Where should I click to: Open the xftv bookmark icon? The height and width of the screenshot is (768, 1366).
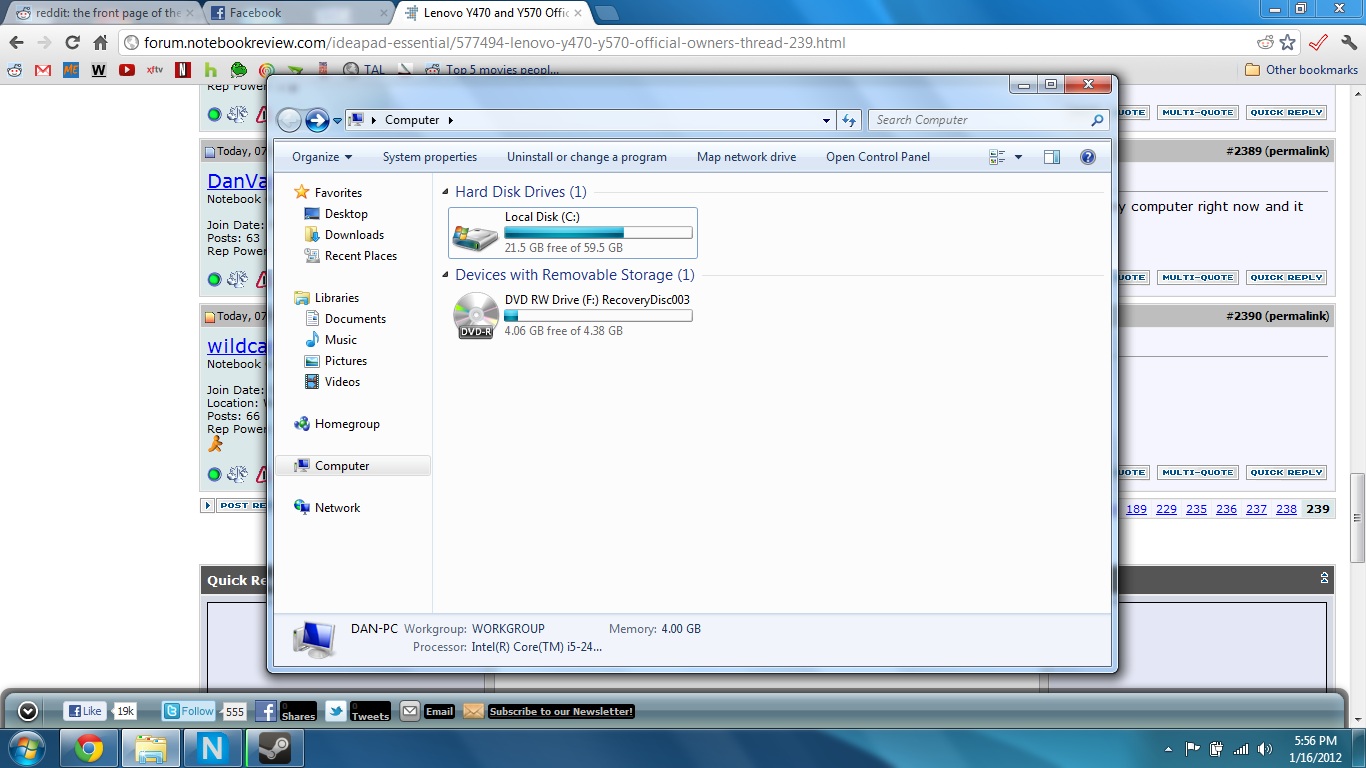click(x=155, y=70)
